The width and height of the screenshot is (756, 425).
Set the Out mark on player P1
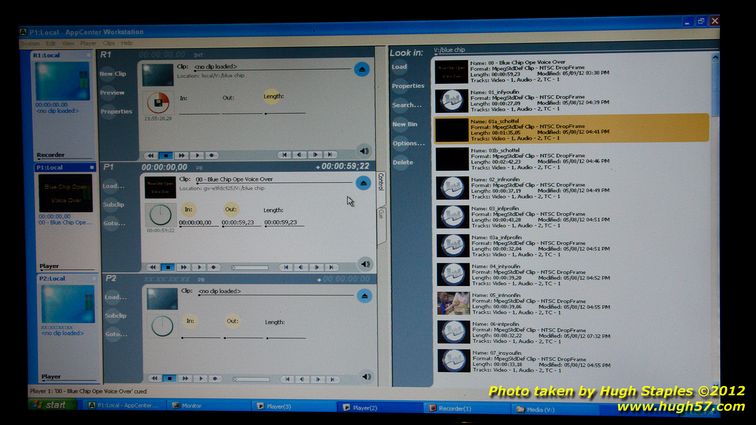231,209
